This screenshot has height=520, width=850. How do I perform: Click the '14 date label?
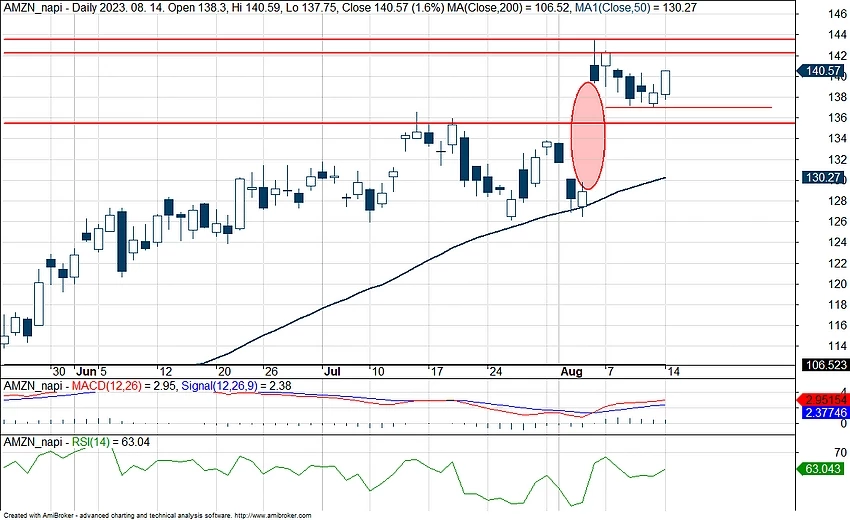tap(672, 371)
